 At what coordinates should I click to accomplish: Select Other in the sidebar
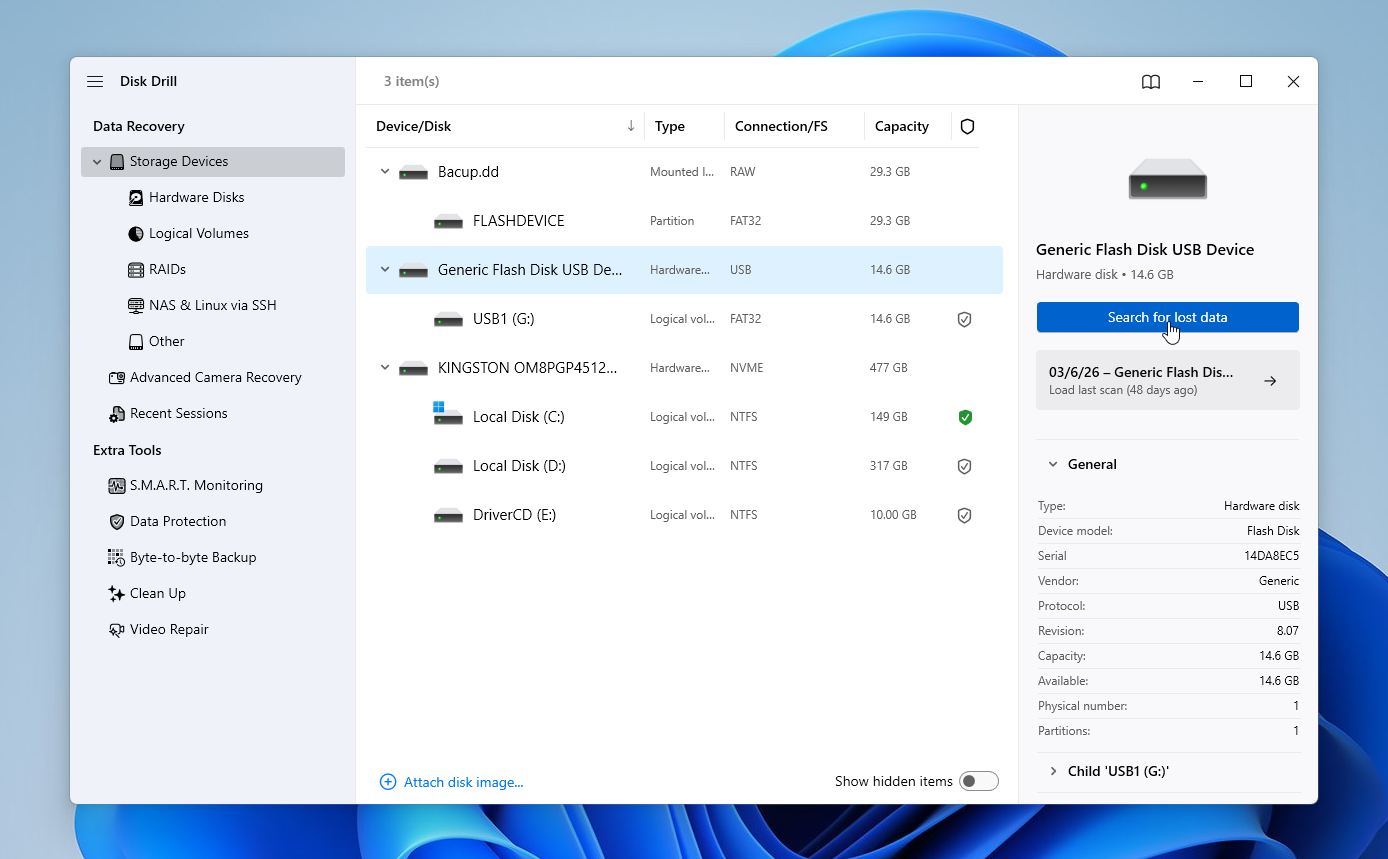(x=167, y=342)
